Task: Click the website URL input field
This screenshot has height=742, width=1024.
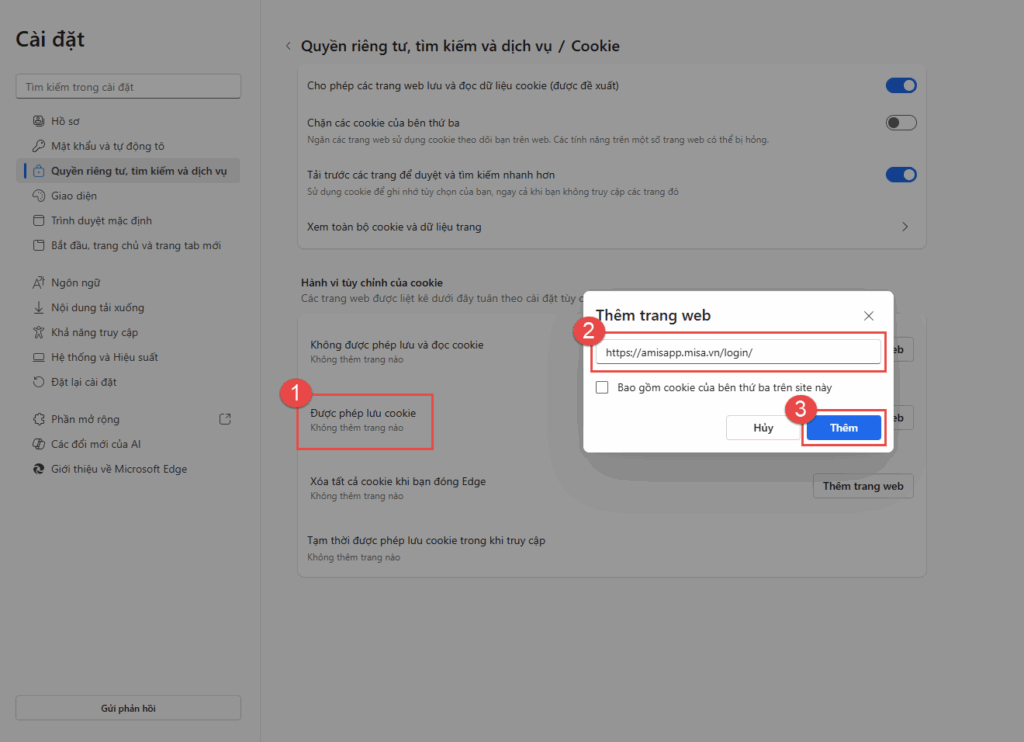Action: (737, 352)
